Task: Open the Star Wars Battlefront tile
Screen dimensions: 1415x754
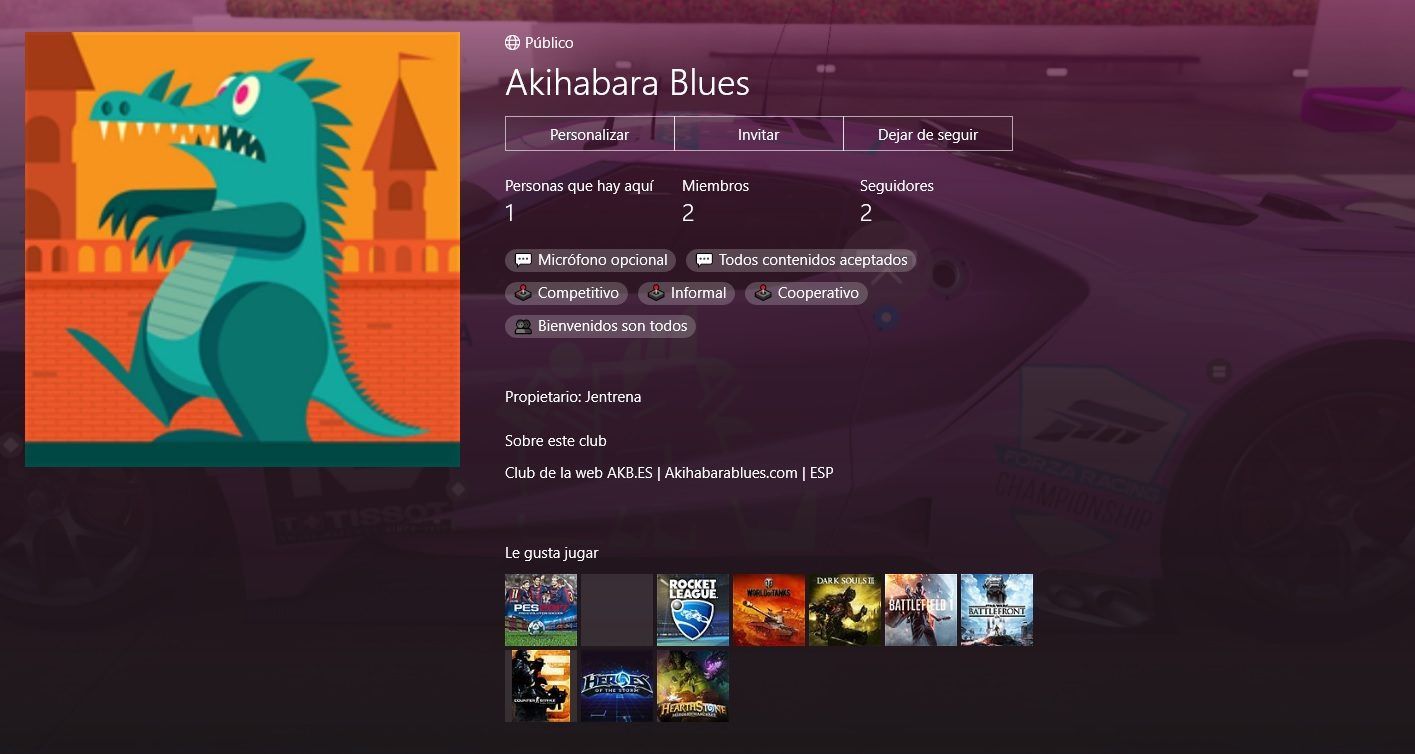Action: point(997,610)
